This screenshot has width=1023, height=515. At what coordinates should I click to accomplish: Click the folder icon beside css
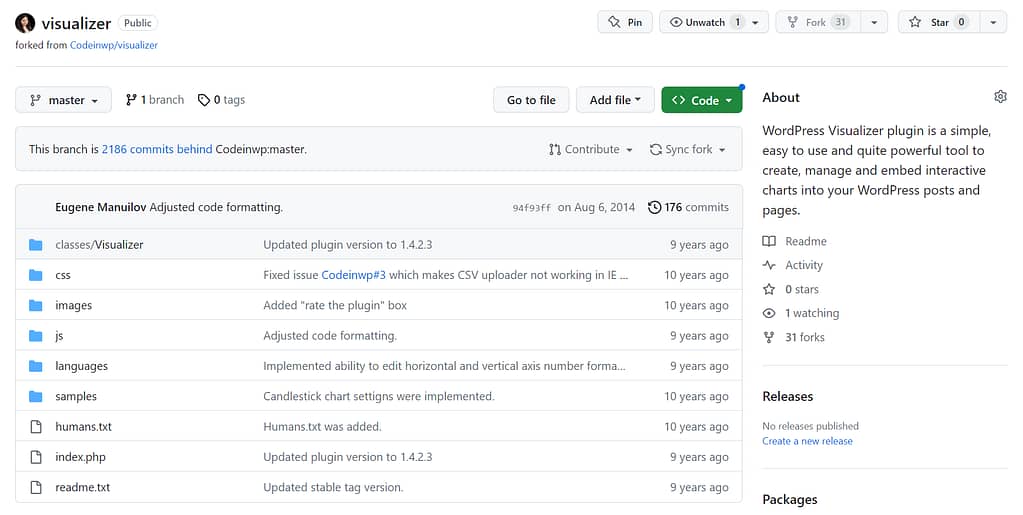[x=36, y=275]
